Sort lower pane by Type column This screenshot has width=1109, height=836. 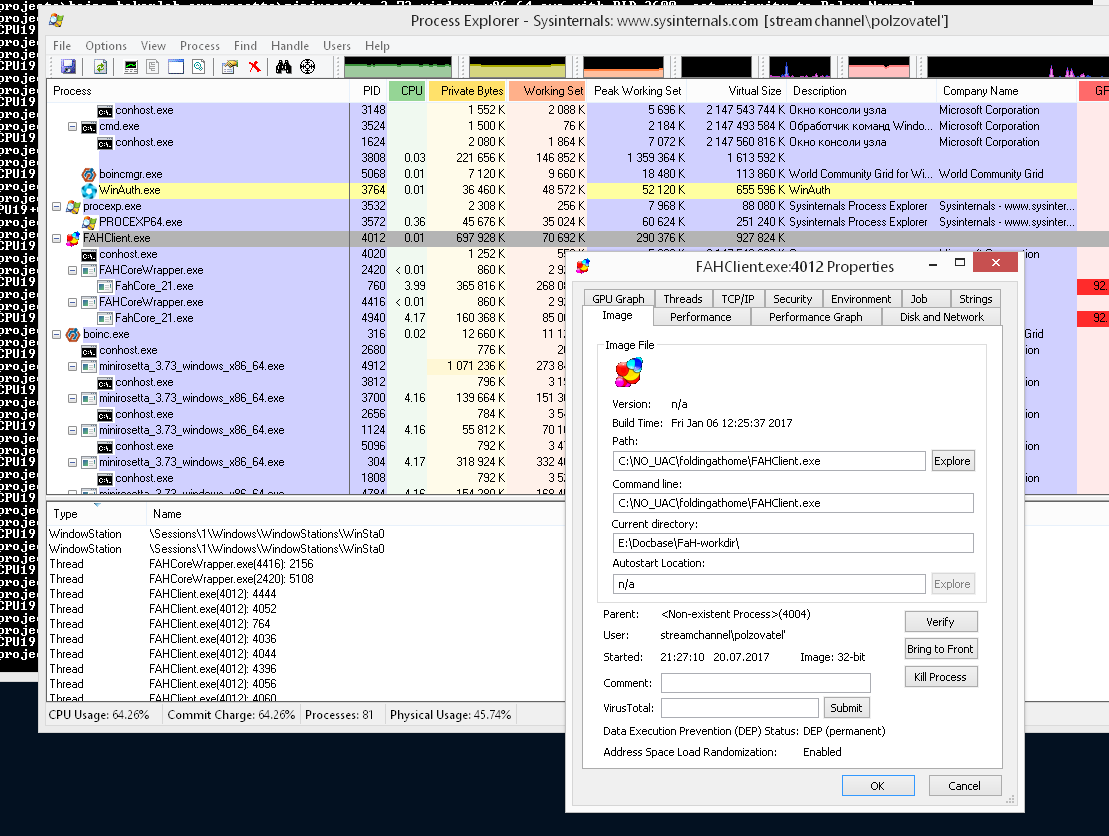click(96, 514)
